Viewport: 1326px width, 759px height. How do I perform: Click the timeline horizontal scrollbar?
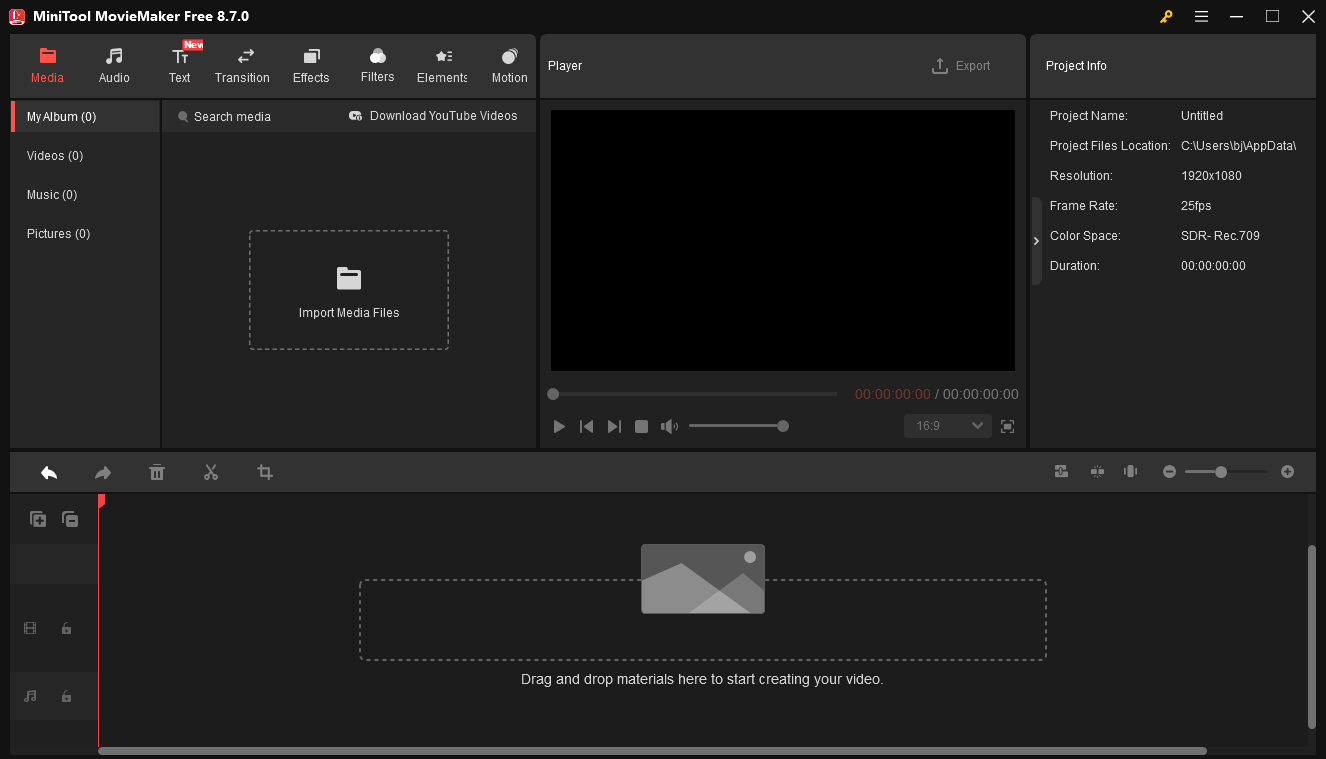(x=652, y=751)
